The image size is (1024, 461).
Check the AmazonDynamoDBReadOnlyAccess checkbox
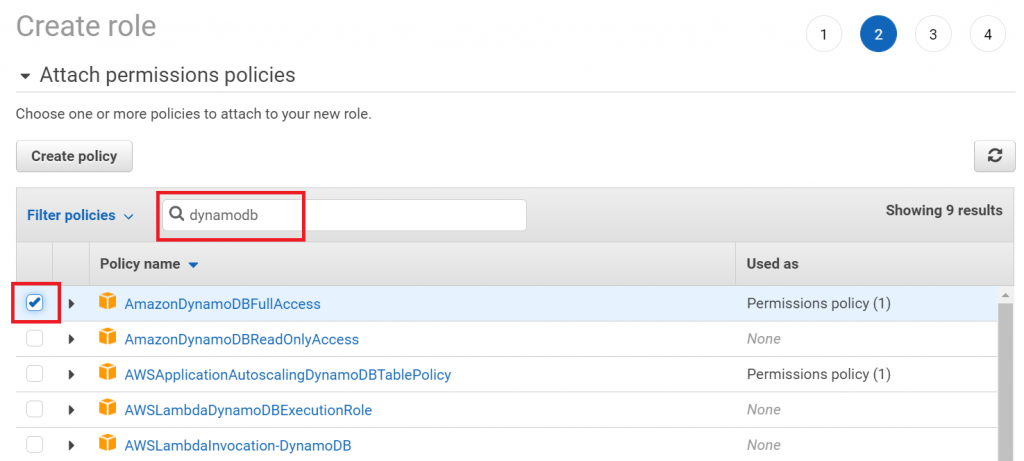(x=35, y=338)
